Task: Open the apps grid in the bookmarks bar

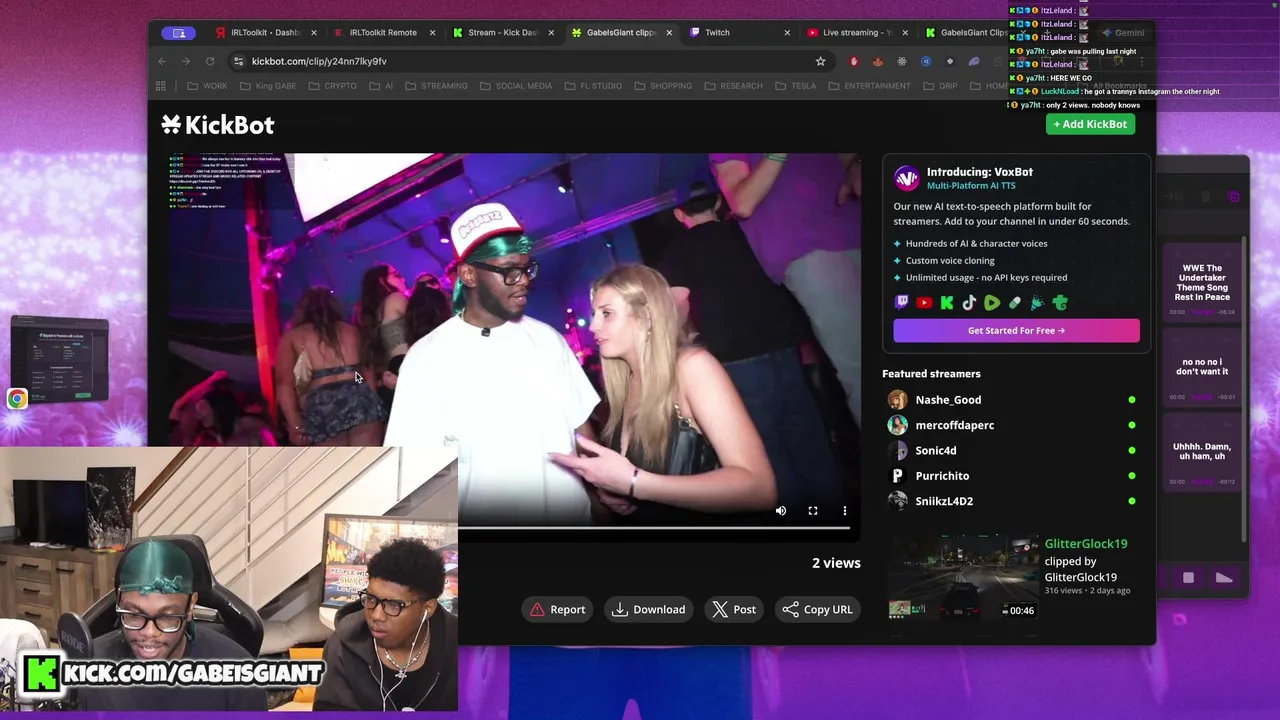Action: pos(160,86)
